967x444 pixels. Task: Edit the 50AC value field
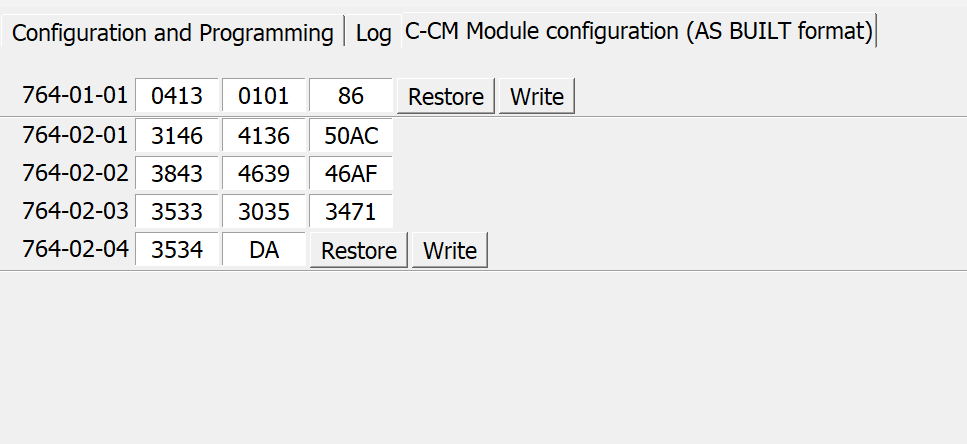tap(351, 135)
